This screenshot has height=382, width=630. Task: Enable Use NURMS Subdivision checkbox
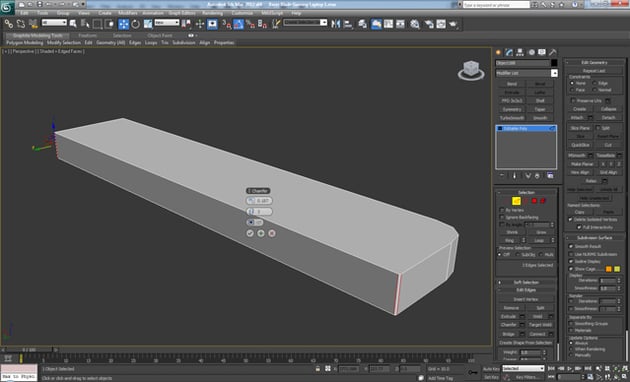(571, 254)
